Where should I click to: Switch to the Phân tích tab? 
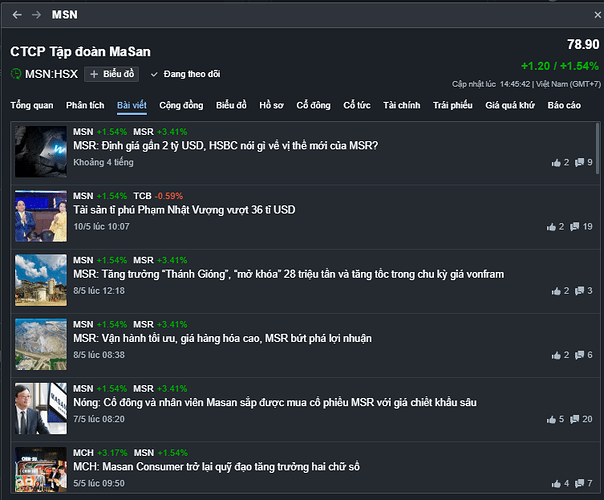pos(85,105)
